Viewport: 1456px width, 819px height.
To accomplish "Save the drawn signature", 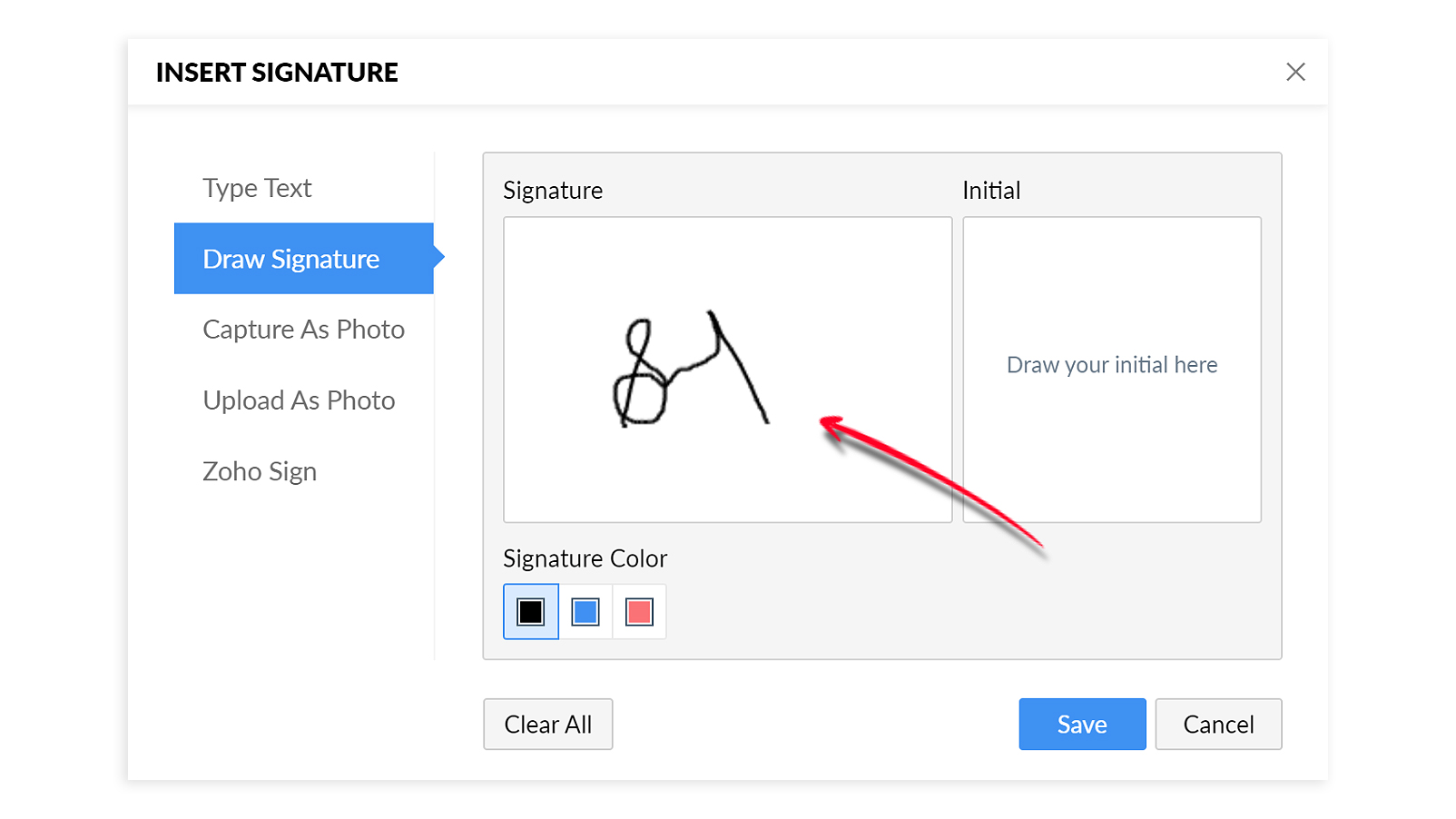I will pos(1082,725).
